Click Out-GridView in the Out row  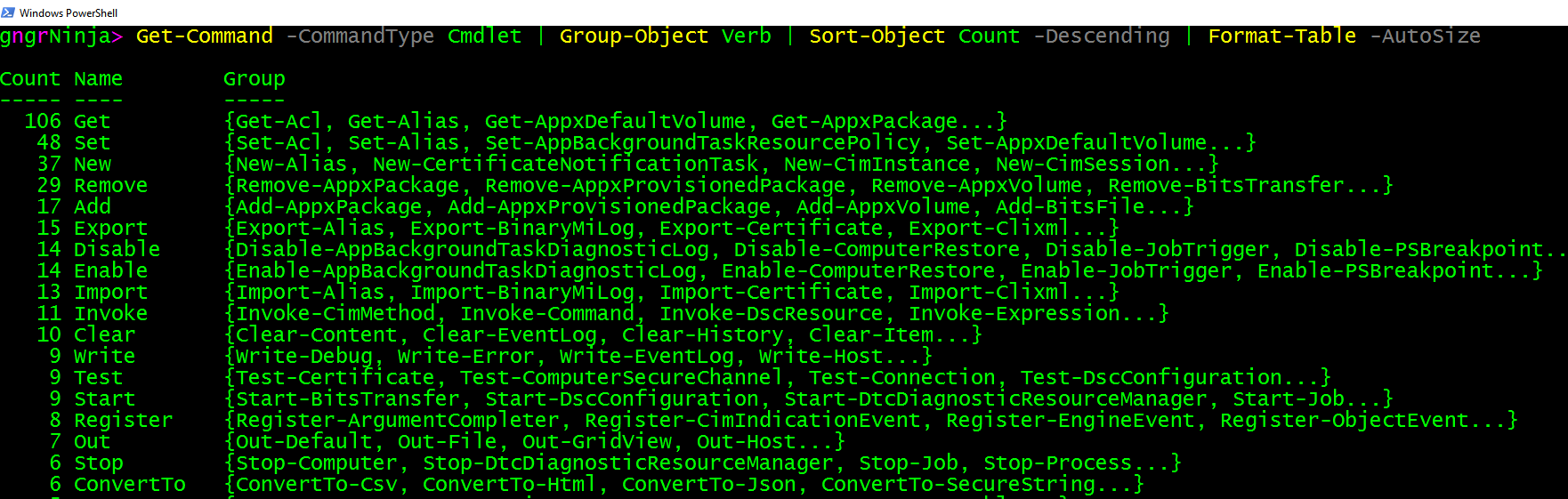coord(596,442)
